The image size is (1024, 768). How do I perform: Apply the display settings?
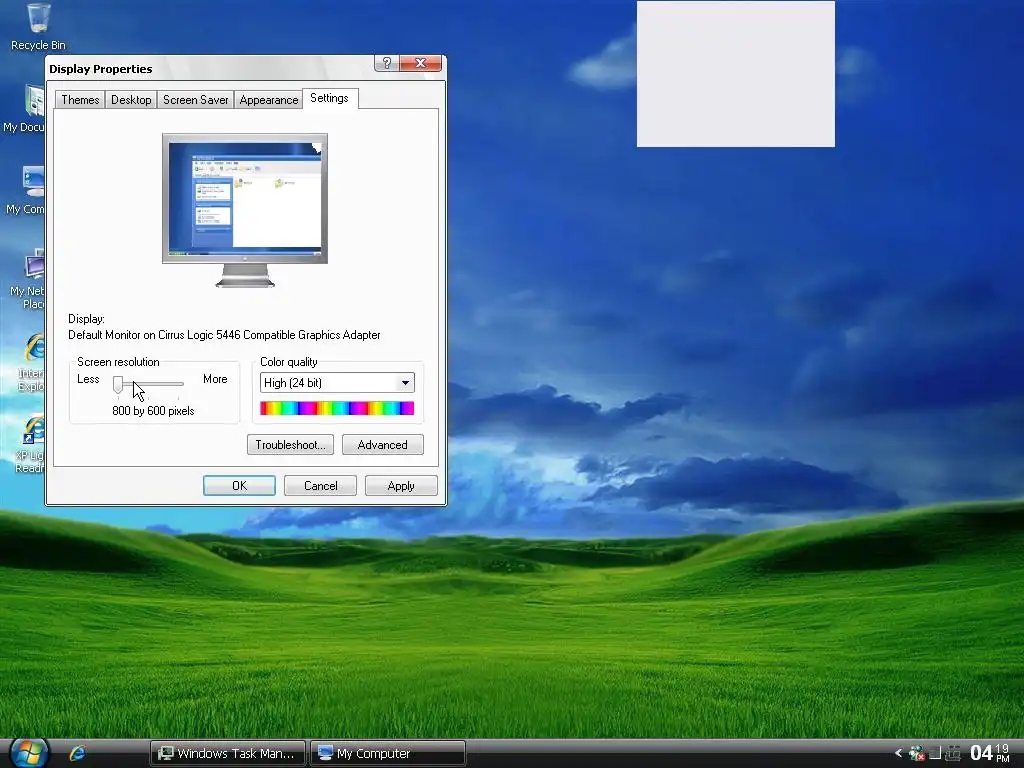[401, 486]
